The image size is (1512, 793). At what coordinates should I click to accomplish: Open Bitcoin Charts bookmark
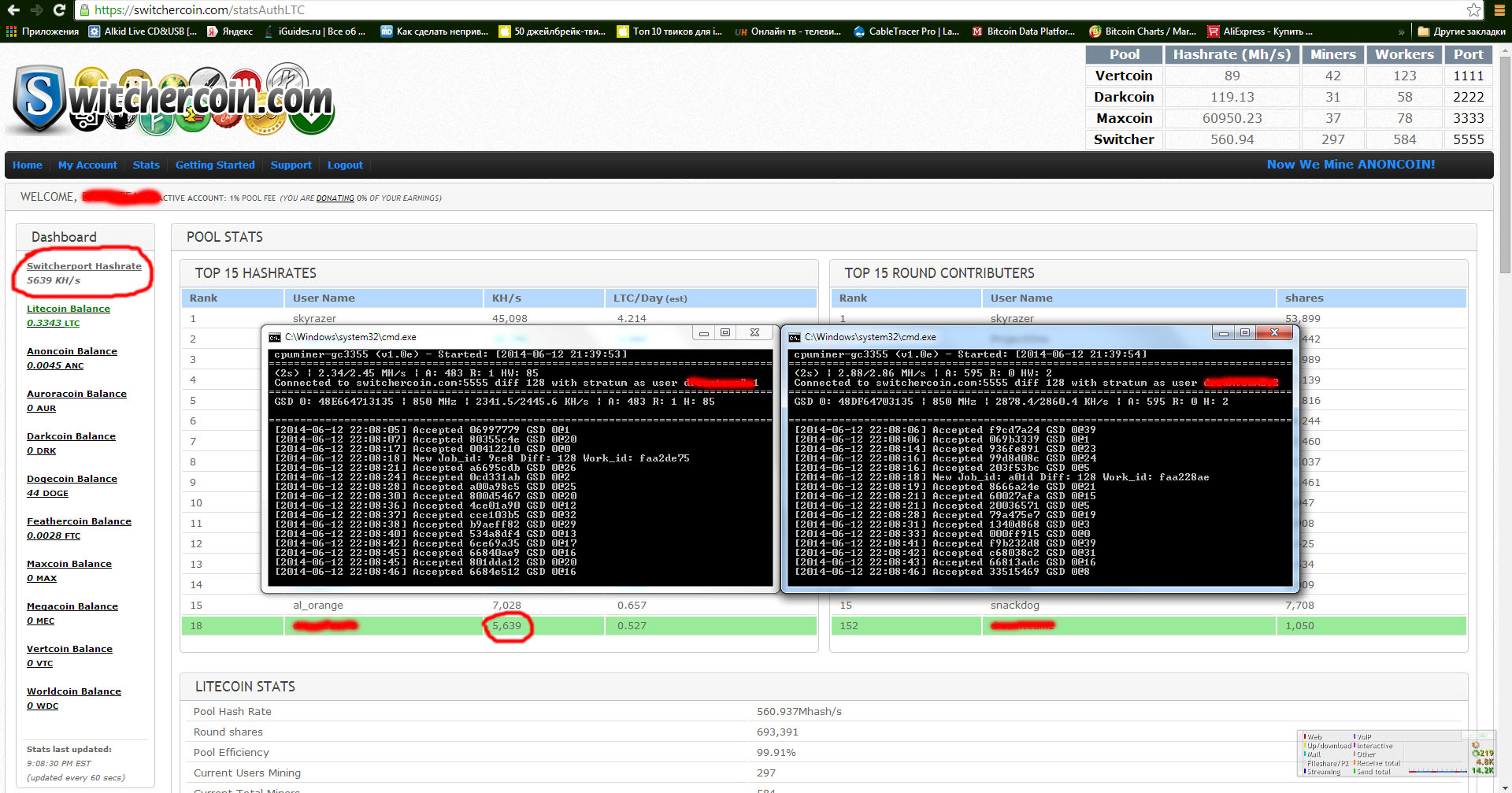[1143, 31]
